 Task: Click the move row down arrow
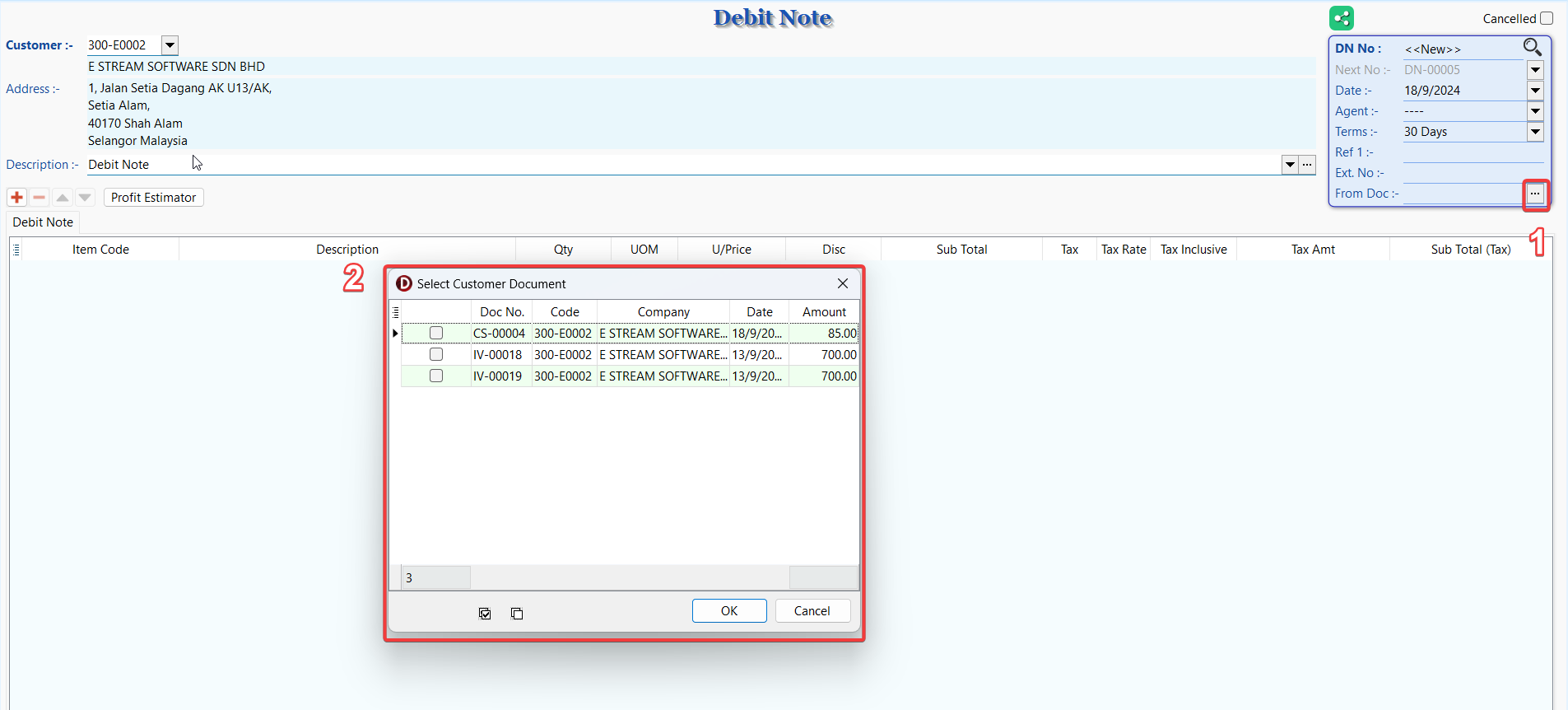tap(85, 198)
